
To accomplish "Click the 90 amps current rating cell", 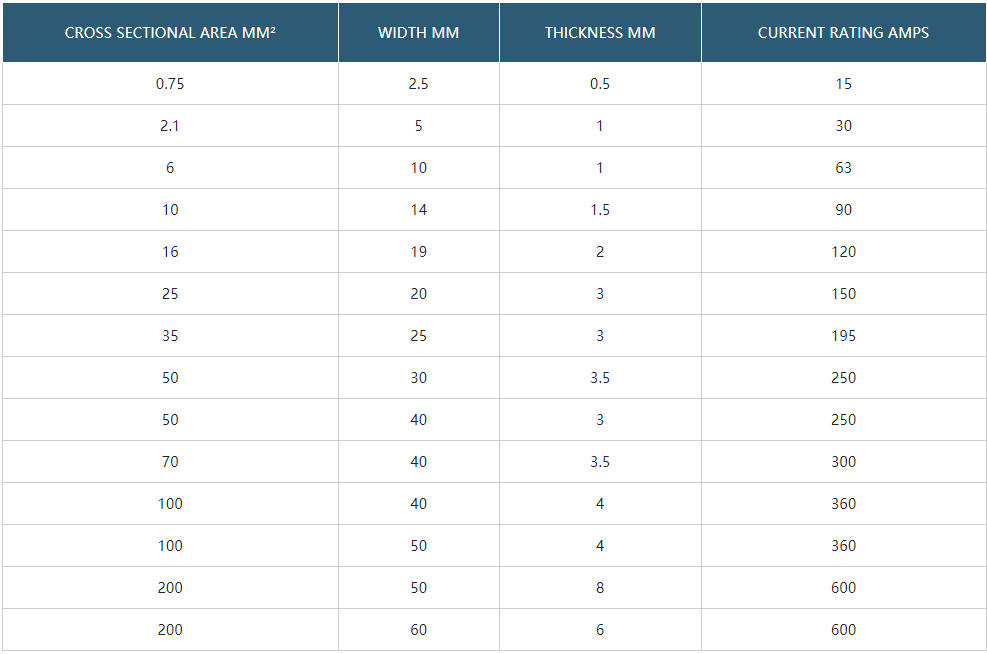I will click(x=843, y=210).
